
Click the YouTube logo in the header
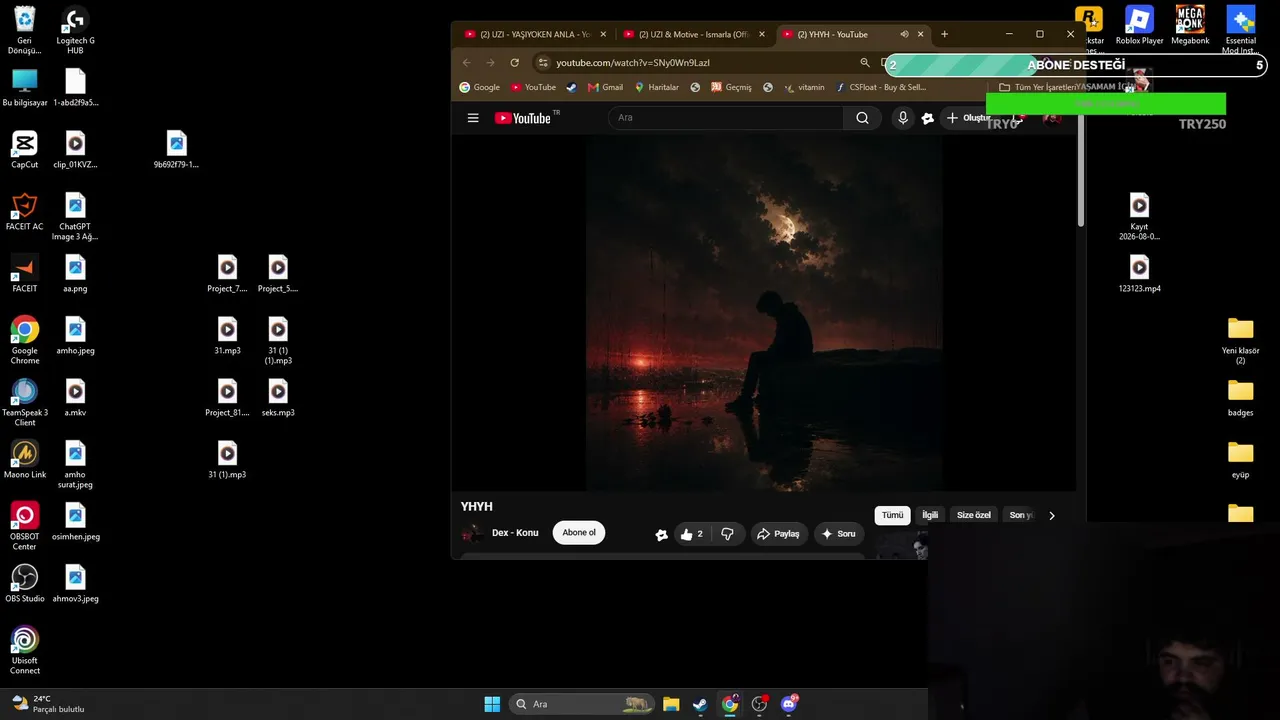coord(523,118)
